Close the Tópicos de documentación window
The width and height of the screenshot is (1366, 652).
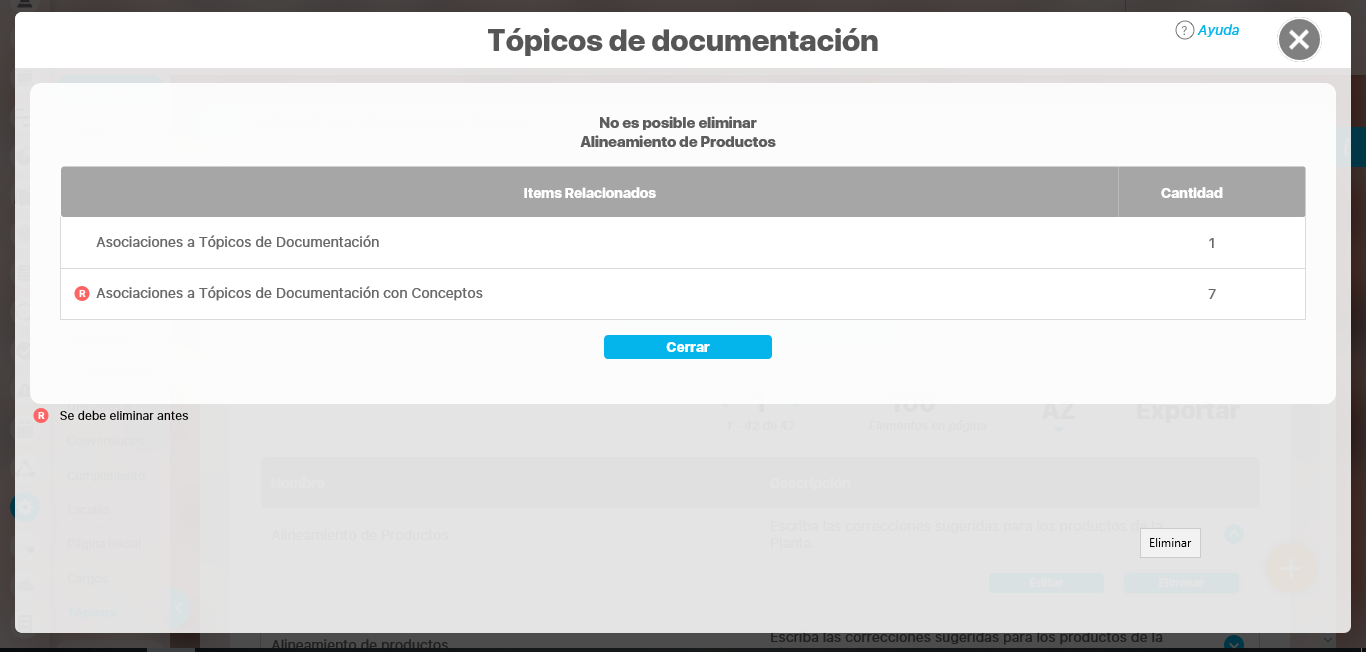1299,40
